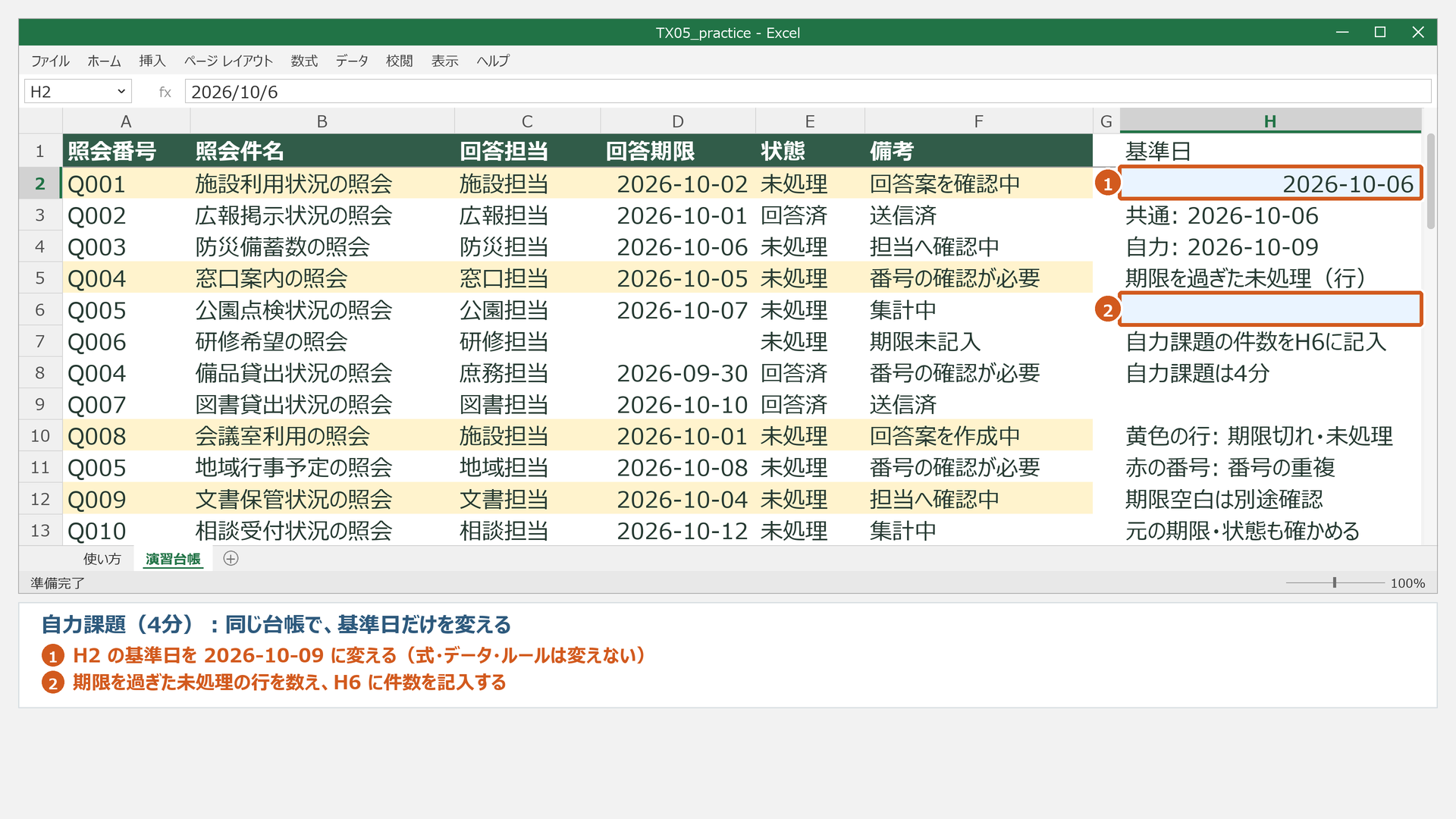
Task: Select column A header
Action: point(126,121)
